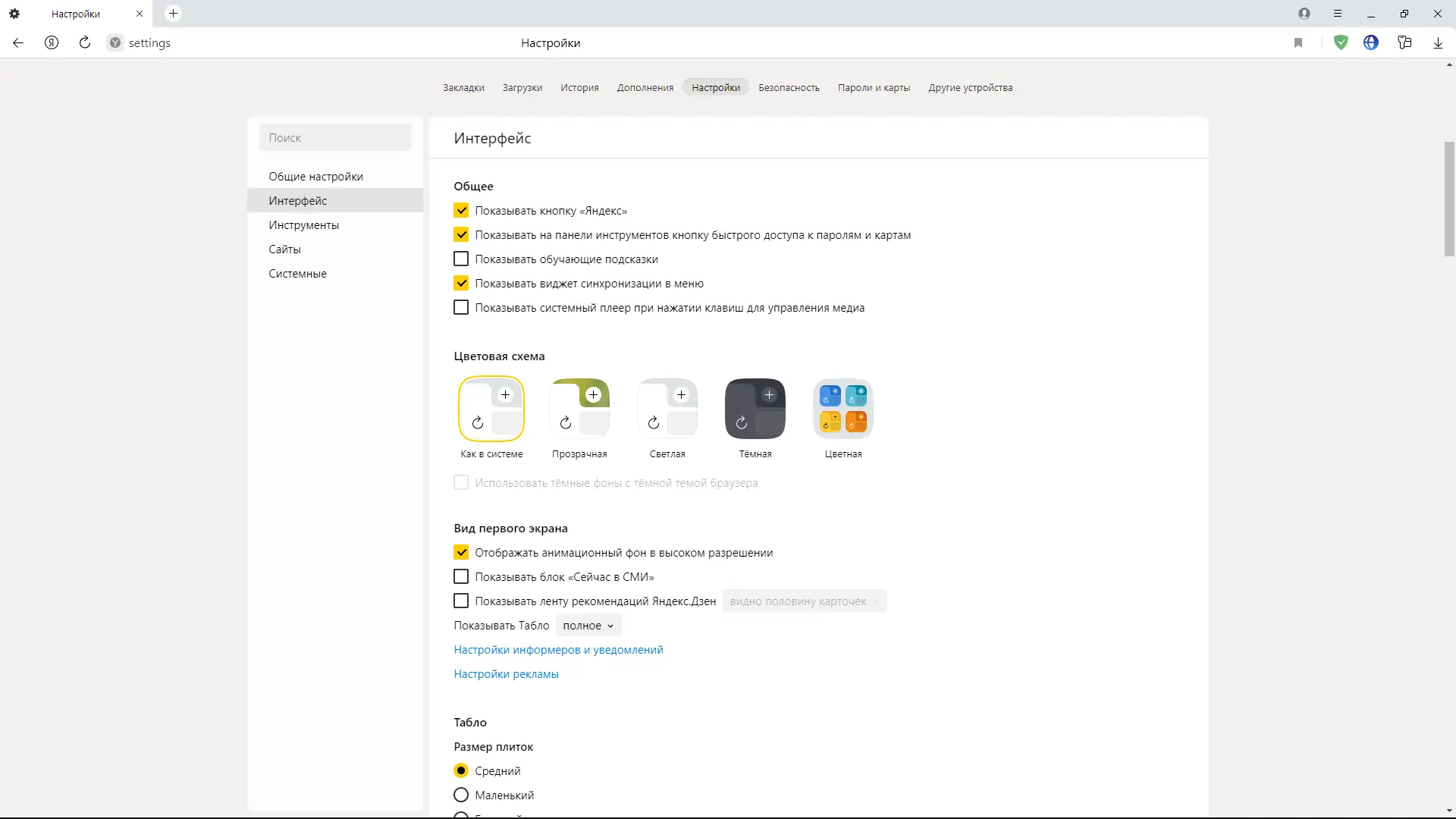Click the 'Поиск' settings search field
Image resolution: width=1456 pixels, height=819 pixels.
click(334, 138)
